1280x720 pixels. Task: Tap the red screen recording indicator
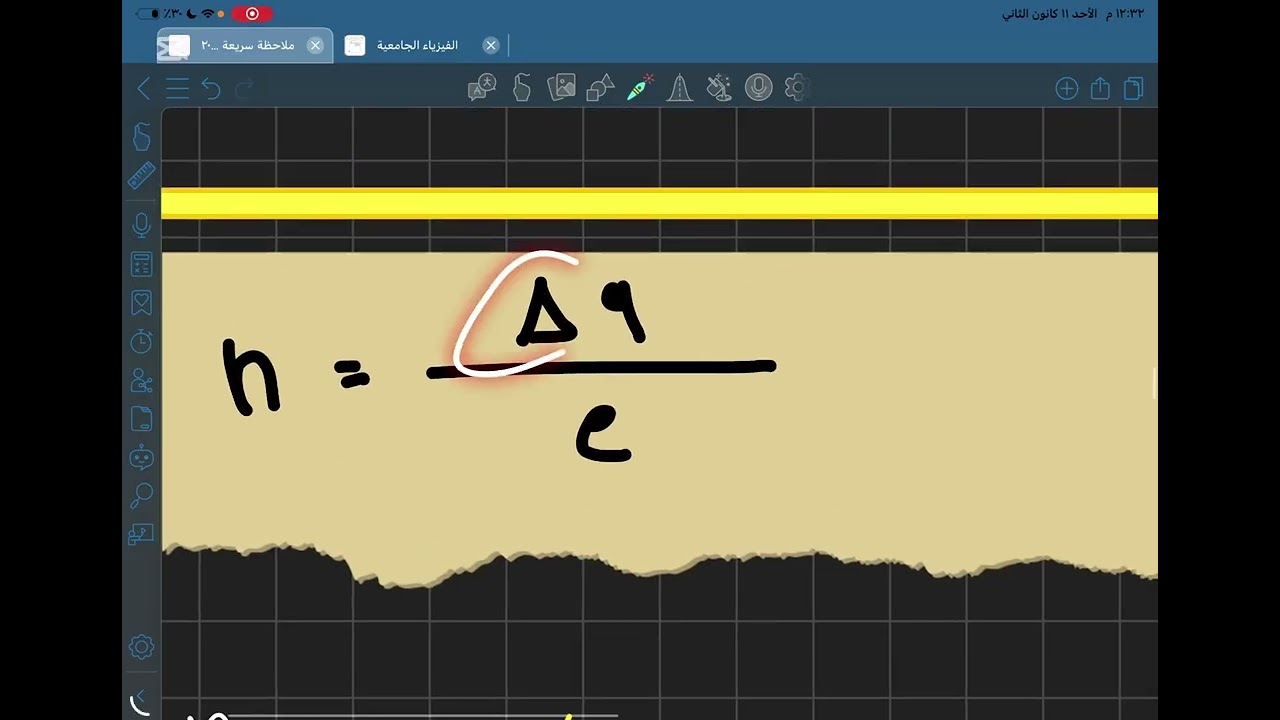click(252, 14)
